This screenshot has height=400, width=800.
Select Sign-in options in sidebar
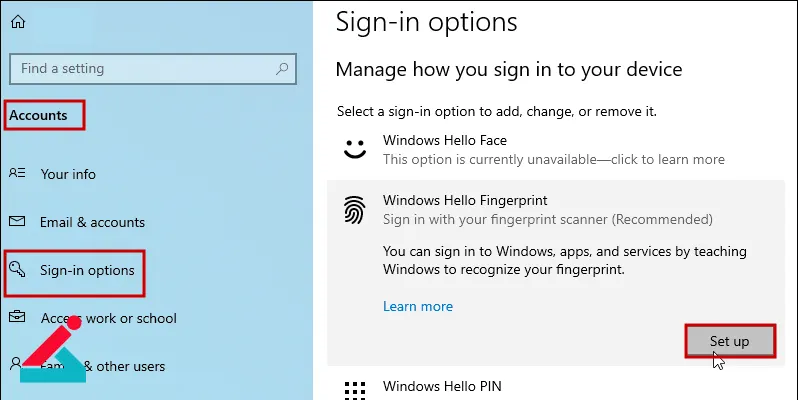[87, 270]
